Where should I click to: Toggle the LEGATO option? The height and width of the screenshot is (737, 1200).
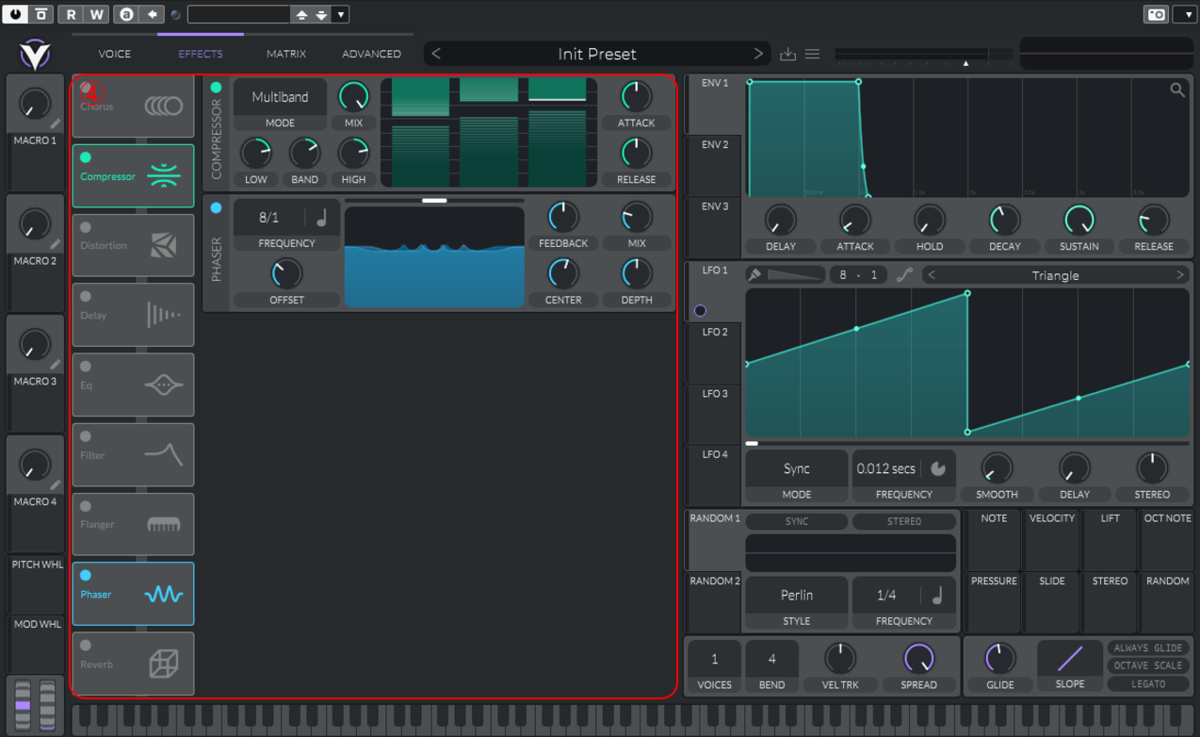coord(1148,684)
